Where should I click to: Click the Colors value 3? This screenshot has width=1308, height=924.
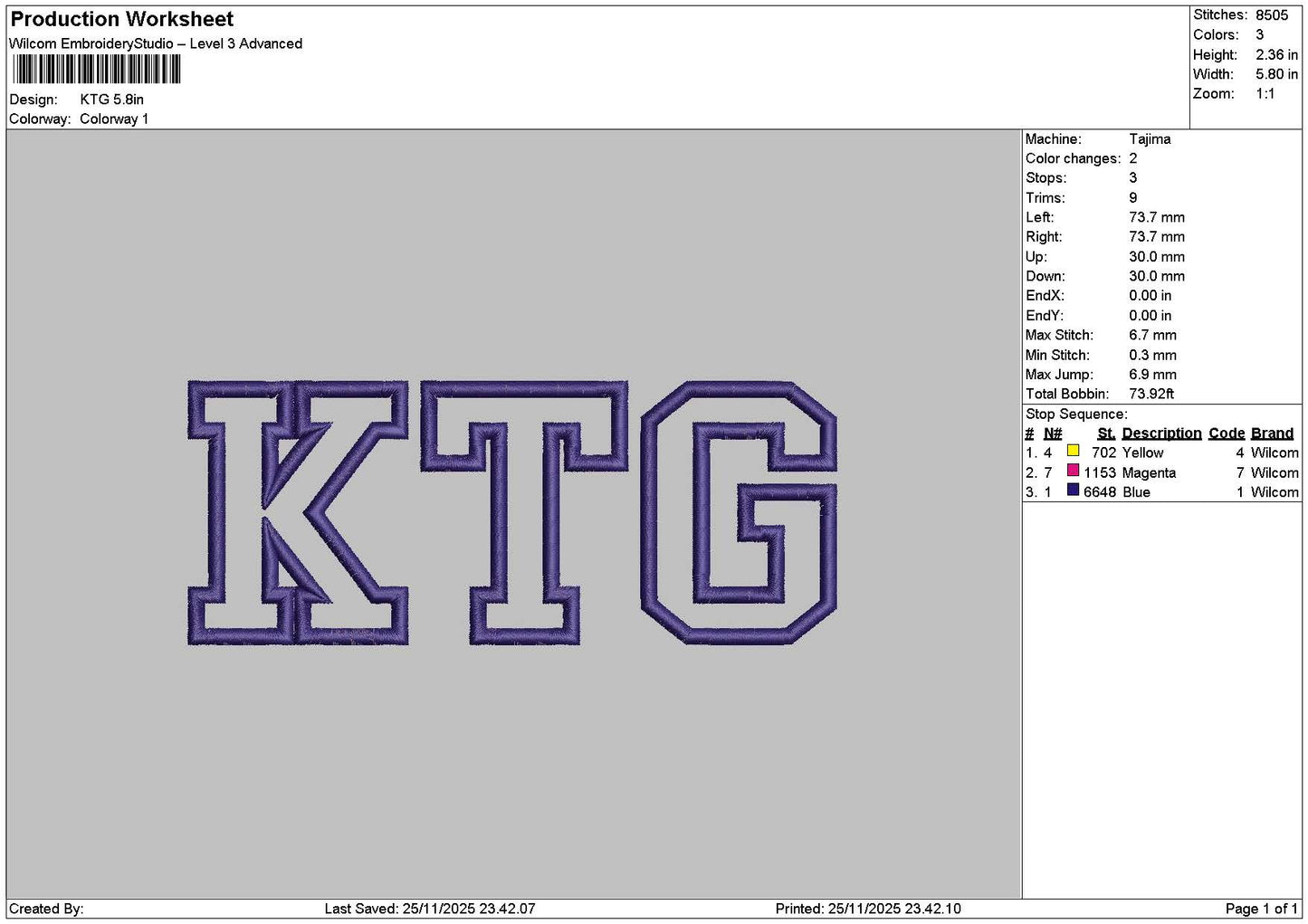click(x=1260, y=34)
